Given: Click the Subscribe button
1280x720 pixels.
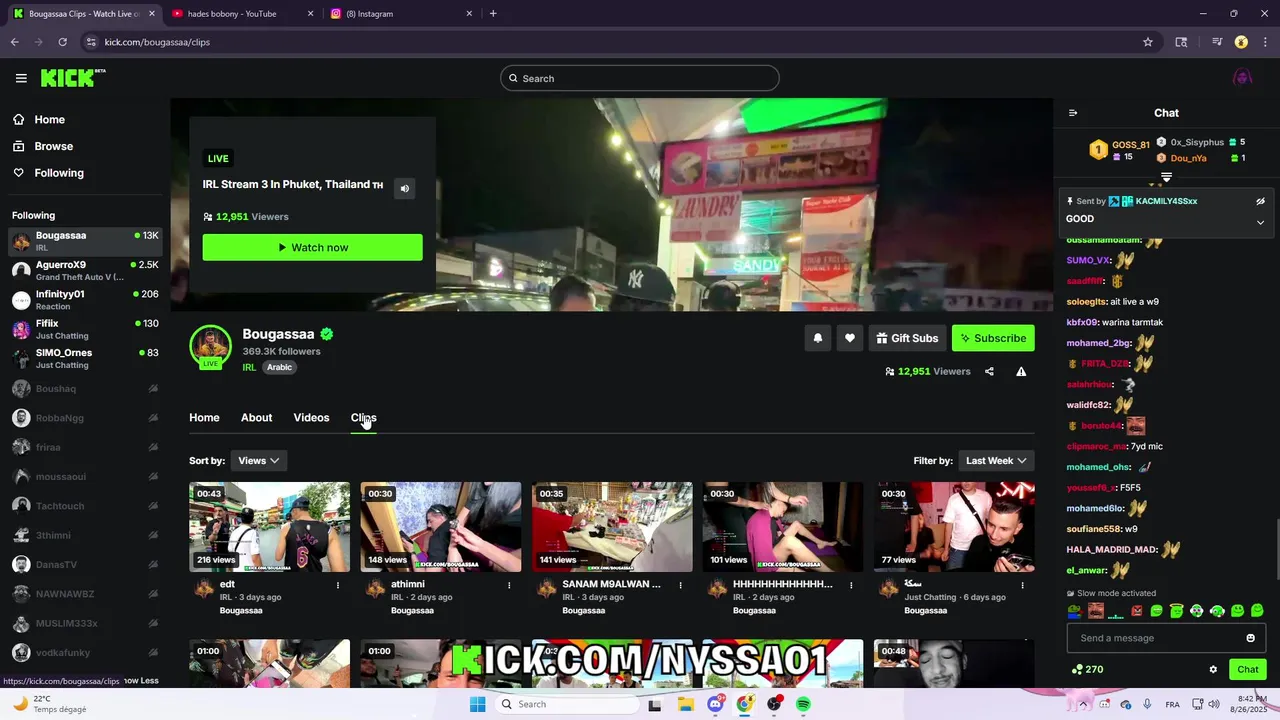Looking at the screenshot, I should (993, 338).
